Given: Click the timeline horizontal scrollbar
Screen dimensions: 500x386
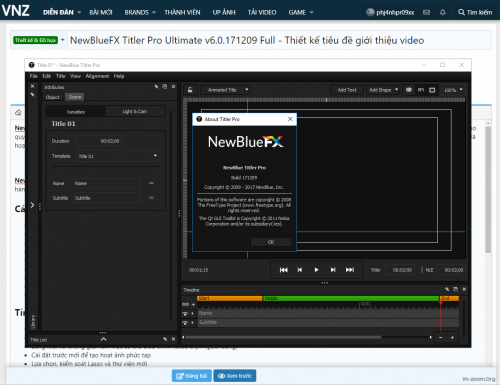Looking at the screenshot, I should (x=283, y=337).
